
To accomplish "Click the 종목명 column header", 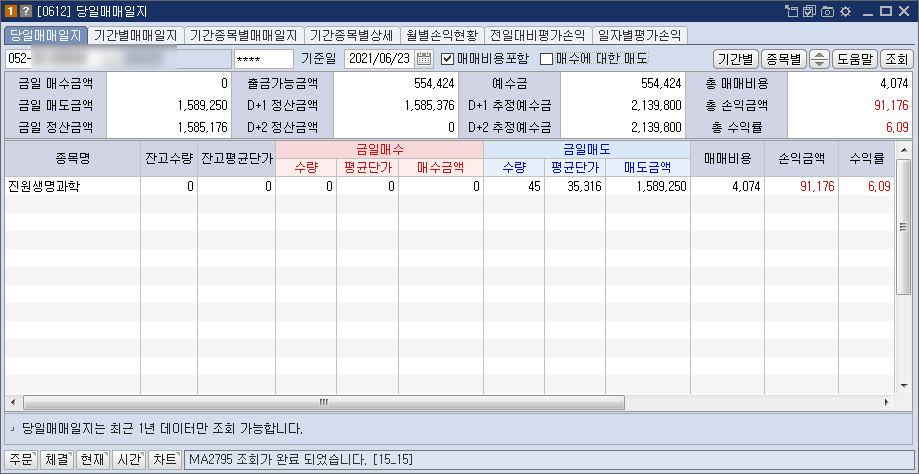I will (x=72, y=158).
